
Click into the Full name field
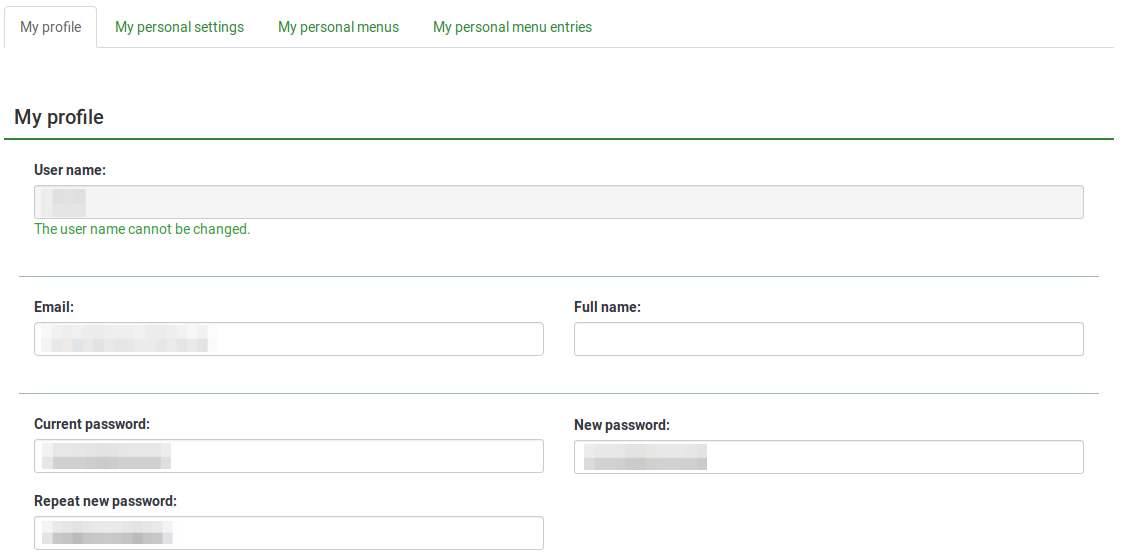pos(828,339)
